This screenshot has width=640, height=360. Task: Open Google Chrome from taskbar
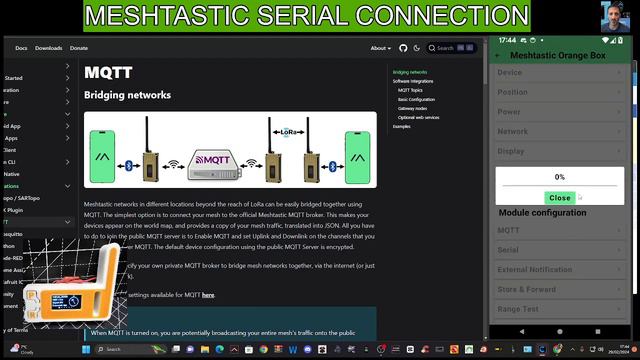(x=264, y=349)
